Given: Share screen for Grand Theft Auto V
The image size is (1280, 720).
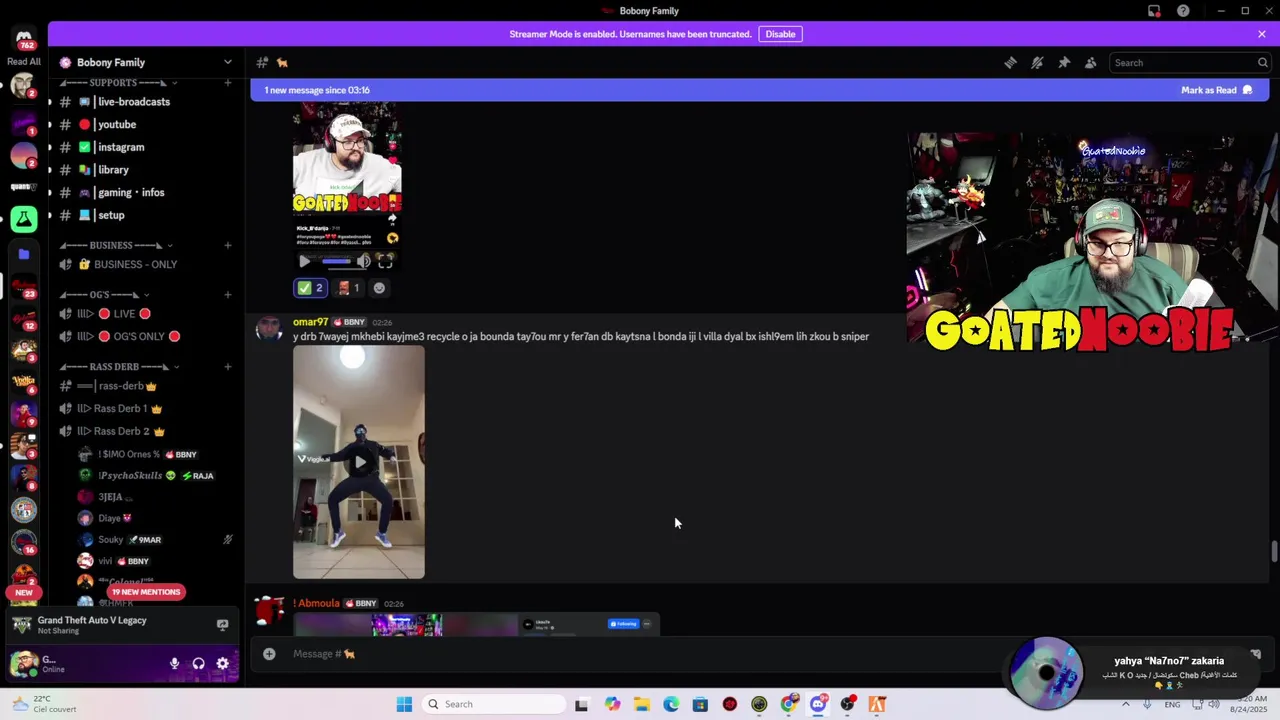Looking at the screenshot, I should pos(222,625).
